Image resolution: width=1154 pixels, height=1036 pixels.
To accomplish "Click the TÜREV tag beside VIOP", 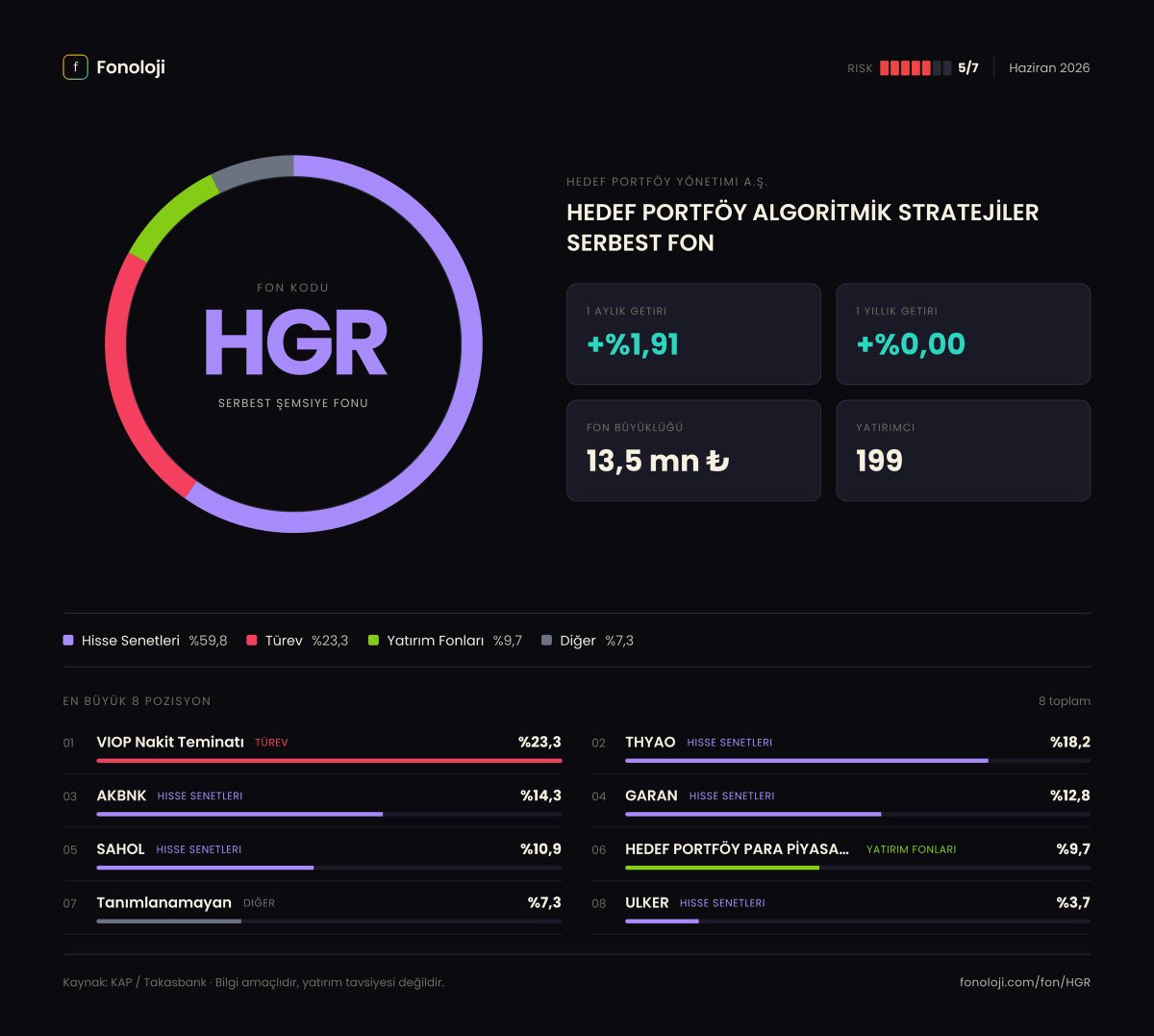I will click(271, 743).
